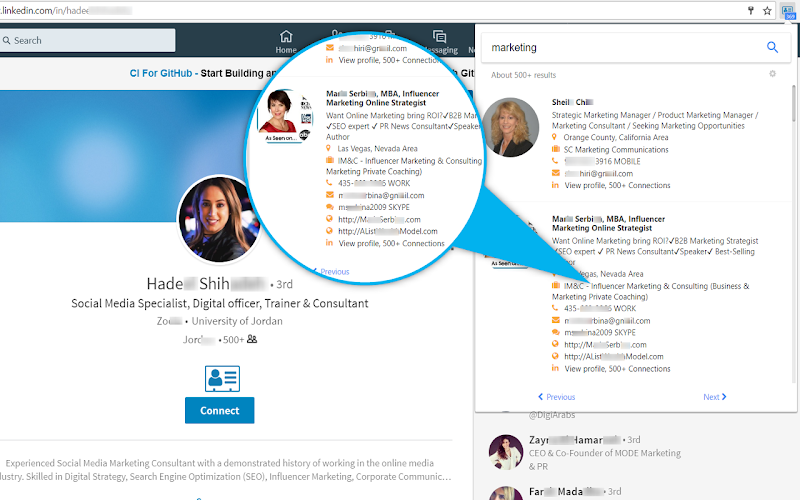The height and width of the screenshot is (500, 800).
Task: Click the key icon in address bar
Action: [751, 11]
